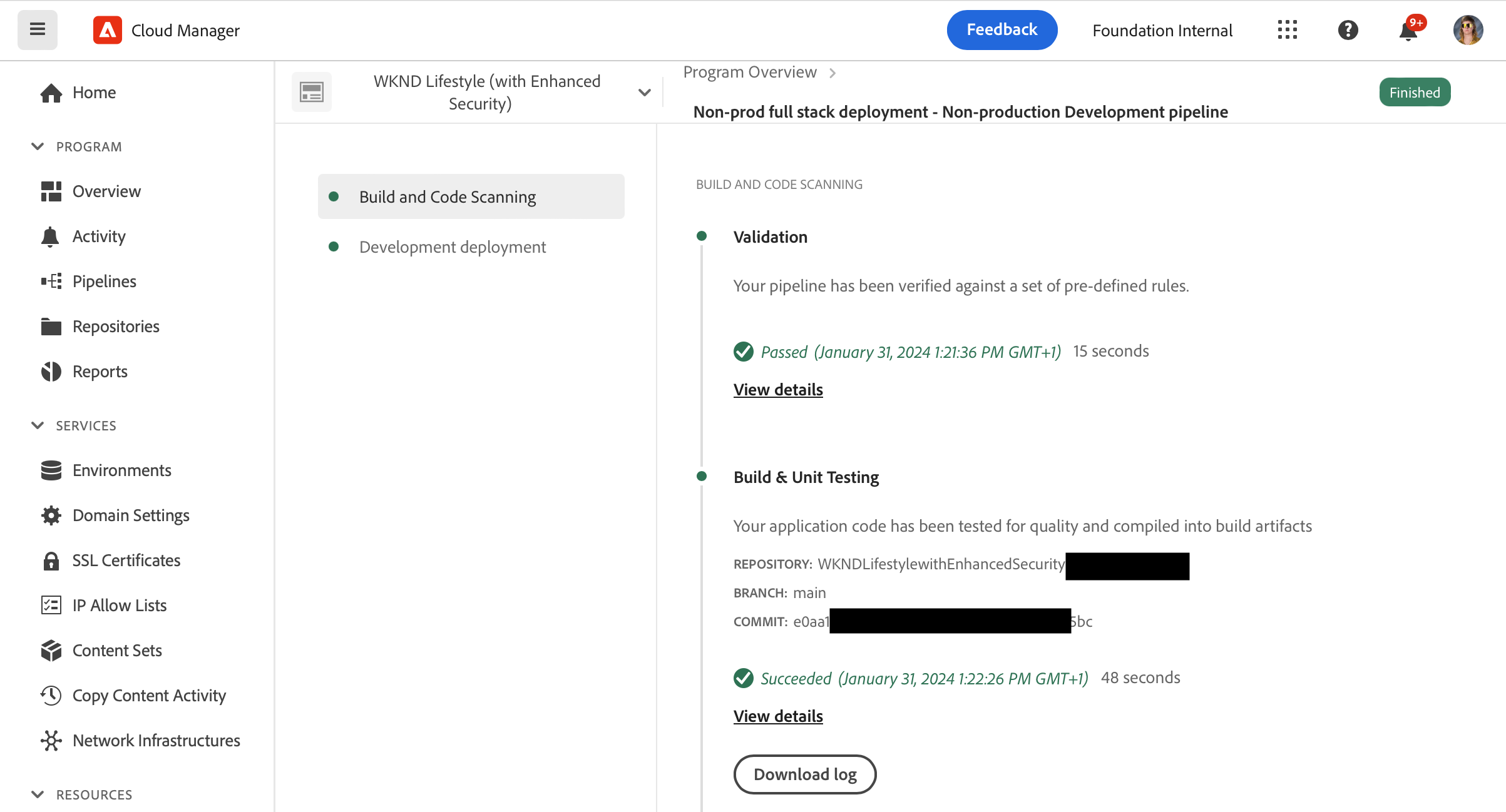The height and width of the screenshot is (812, 1506).
Task: Select Build and Code Scanning step
Action: [447, 197]
